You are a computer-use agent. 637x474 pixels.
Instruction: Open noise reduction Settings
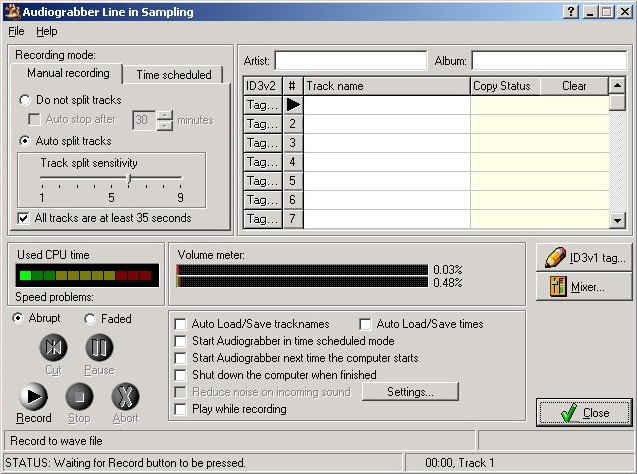click(x=410, y=392)
